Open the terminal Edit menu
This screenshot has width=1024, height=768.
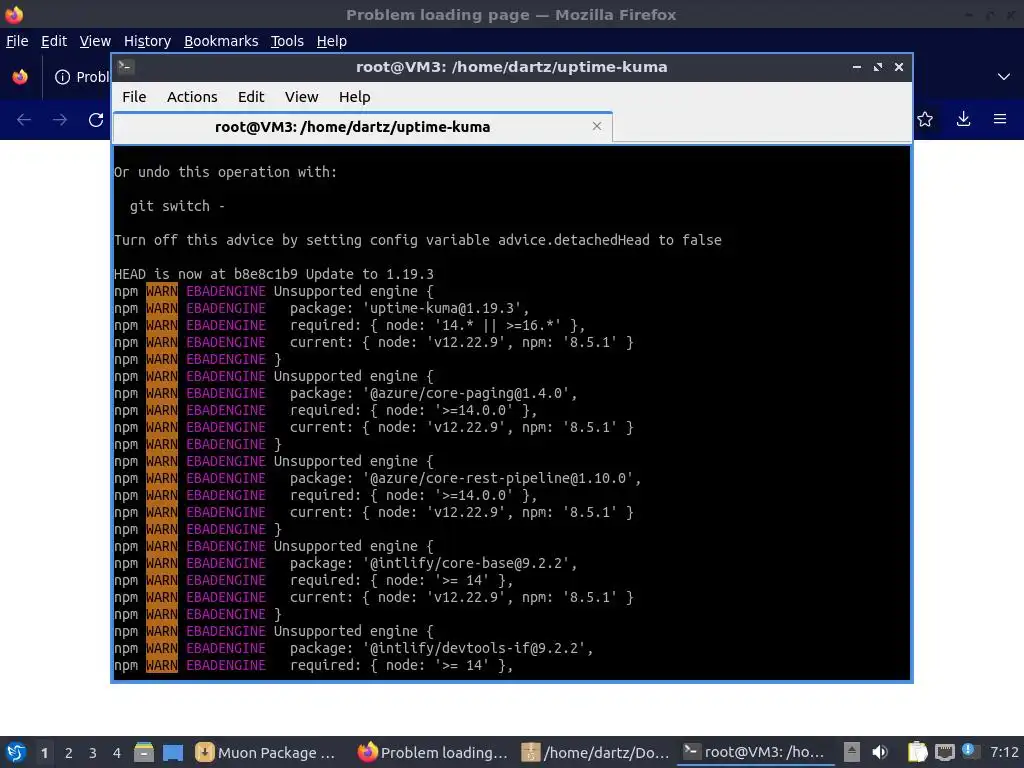pyautogui.click(x=251, y=97)
